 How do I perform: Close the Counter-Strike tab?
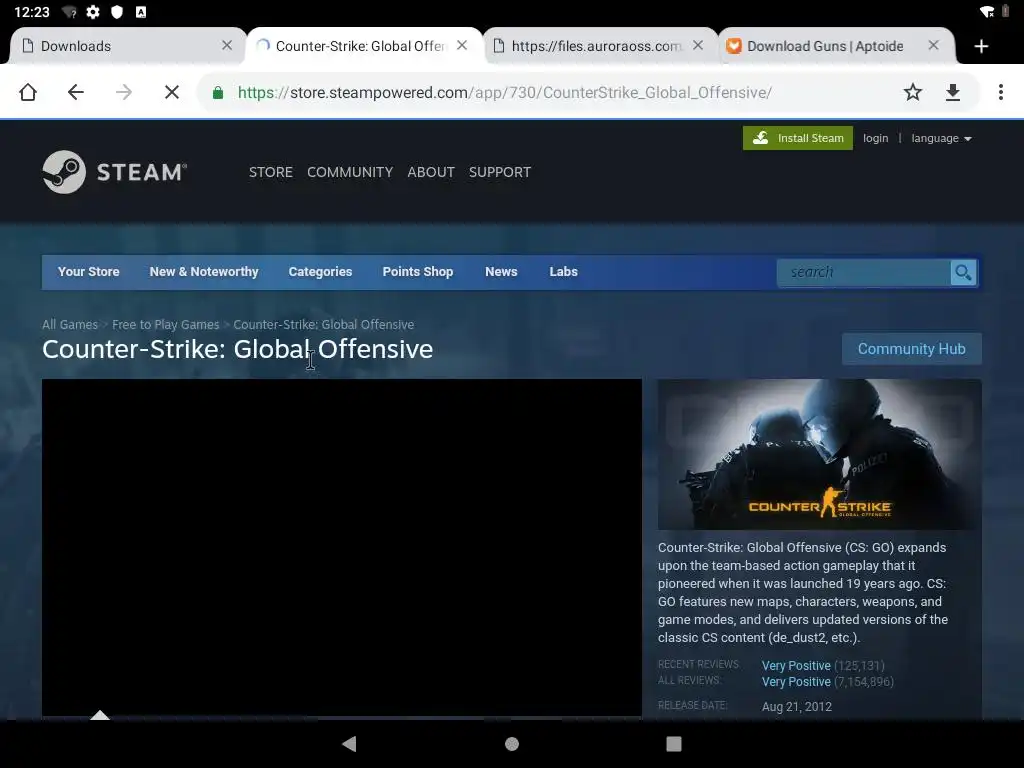[462, 45]
